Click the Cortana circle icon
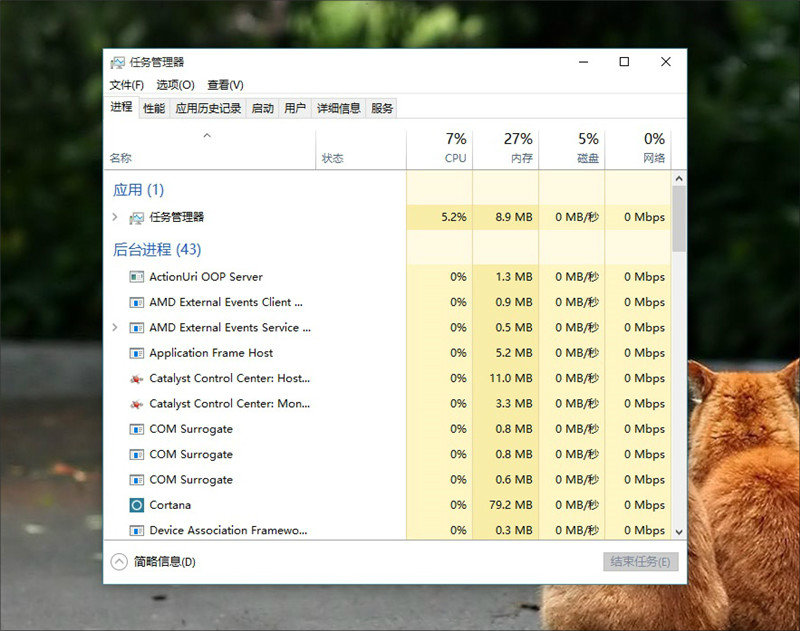 [136, 505]
